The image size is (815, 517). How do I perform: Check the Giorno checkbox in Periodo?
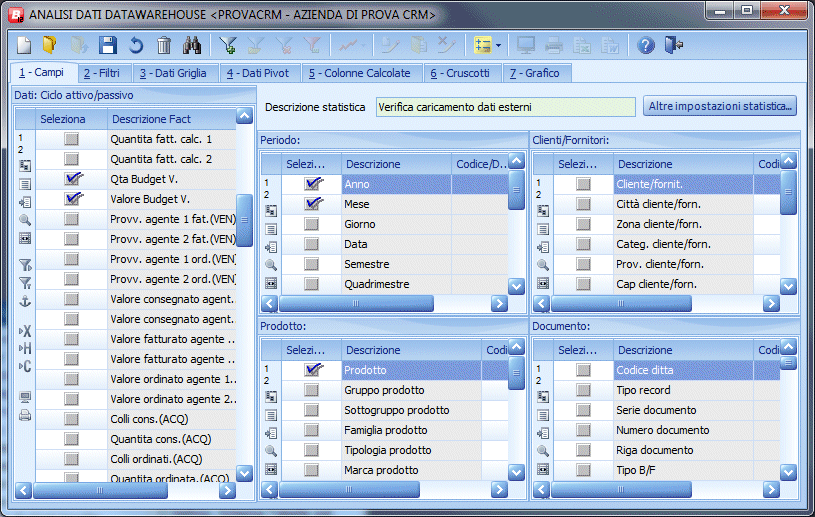(311, 224)
